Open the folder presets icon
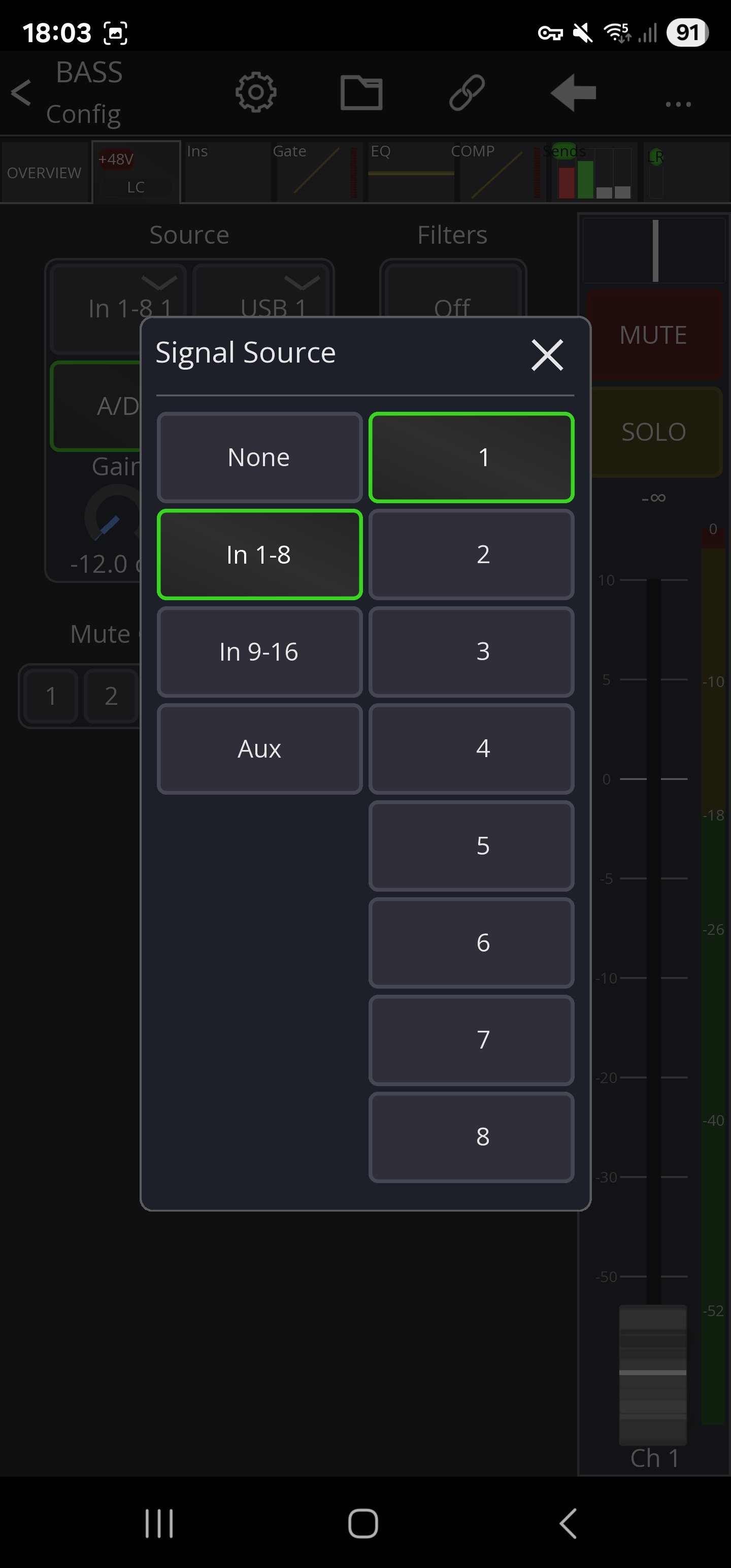This screenshot has width=731, height=1568. (x=361, y=92)
